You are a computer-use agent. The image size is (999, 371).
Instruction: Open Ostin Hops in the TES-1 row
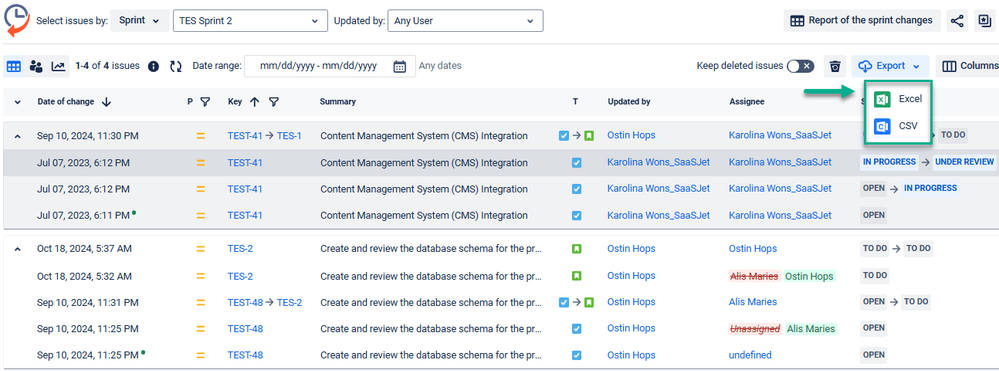point(631,135)
